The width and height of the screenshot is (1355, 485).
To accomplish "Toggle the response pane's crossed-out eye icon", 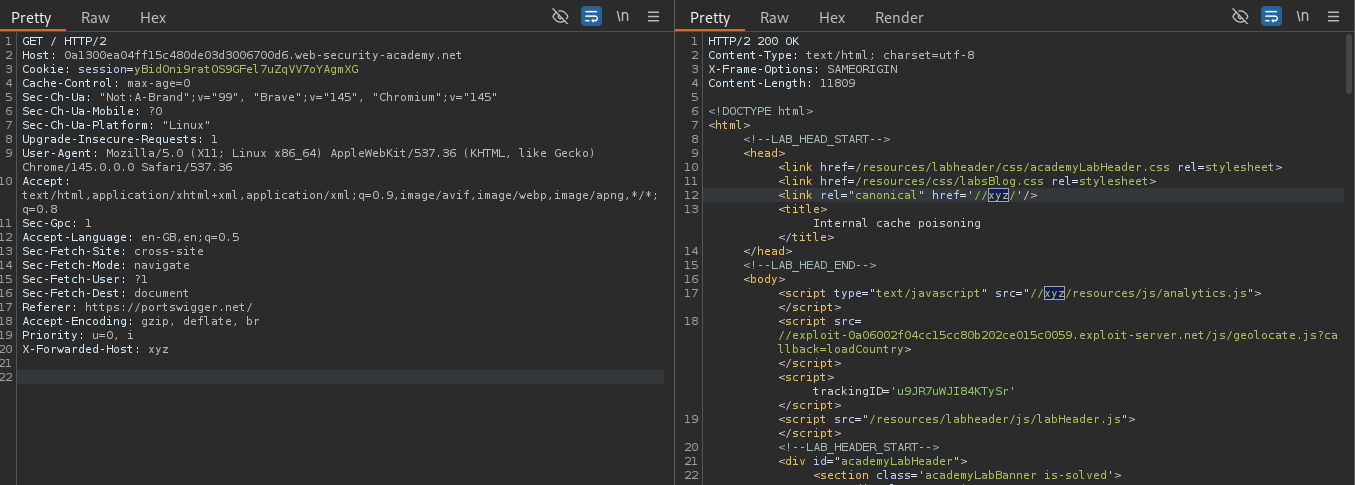I will tap(1240, 17).
